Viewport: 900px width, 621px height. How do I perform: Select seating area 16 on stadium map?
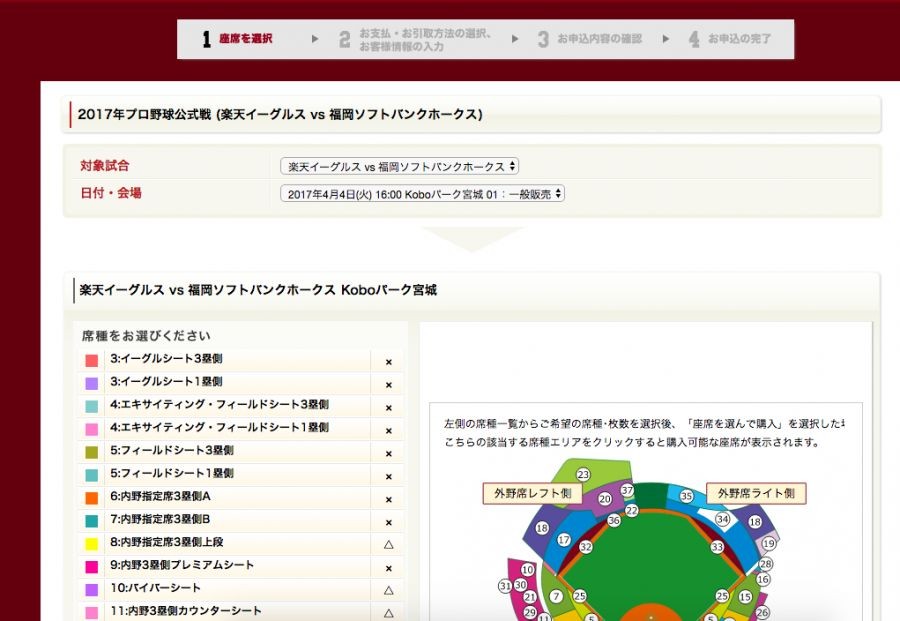click(x=763, y=579)
